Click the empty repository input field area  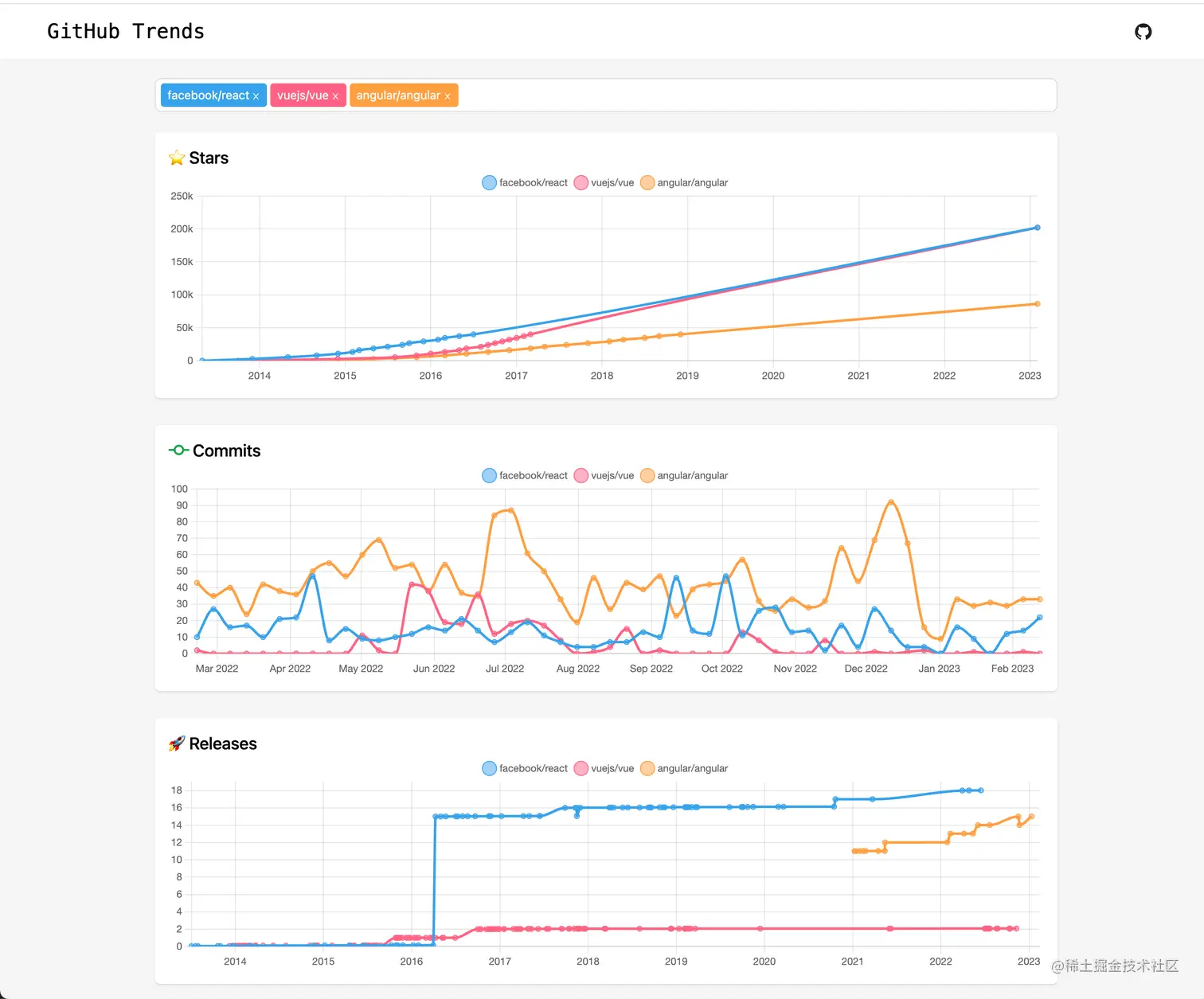717,95
